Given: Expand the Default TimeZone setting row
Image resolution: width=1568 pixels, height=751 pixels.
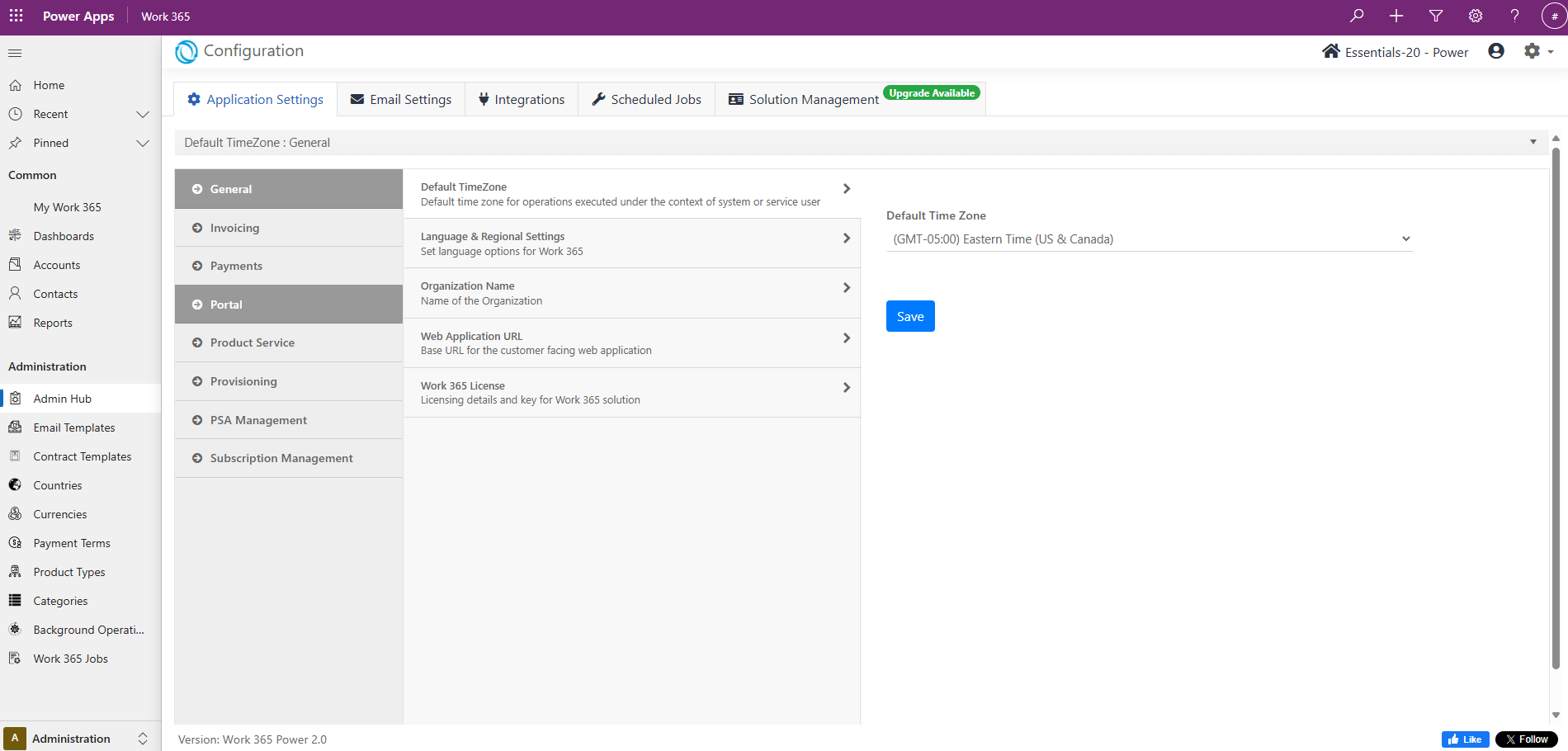Looking at the screenshot, I should 632,194.
